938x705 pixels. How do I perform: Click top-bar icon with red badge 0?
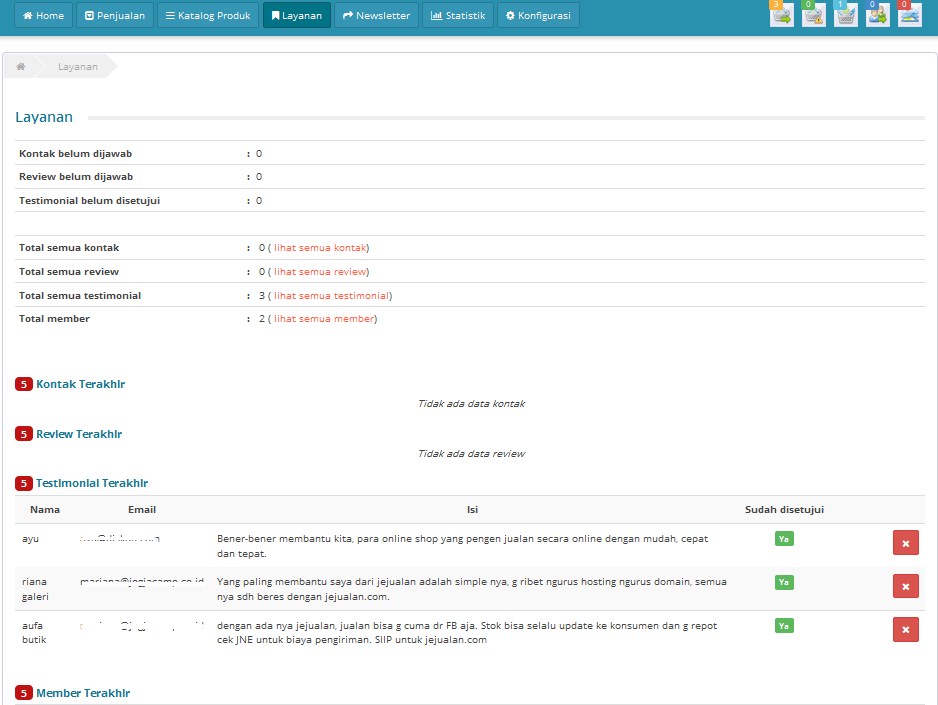pyautogui.click(x=909, y=15)
